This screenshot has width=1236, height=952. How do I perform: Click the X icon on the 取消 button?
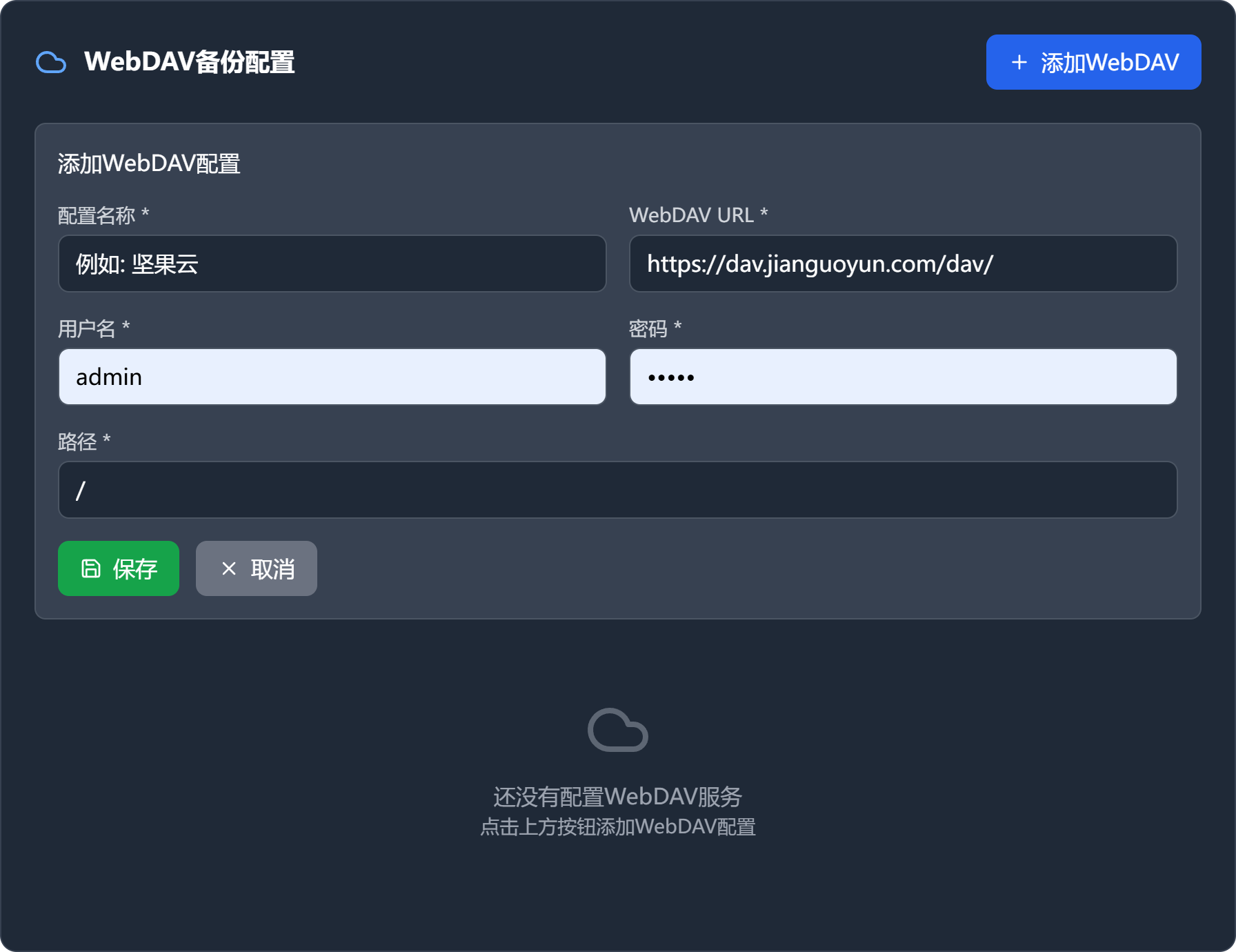click(229, 568)
